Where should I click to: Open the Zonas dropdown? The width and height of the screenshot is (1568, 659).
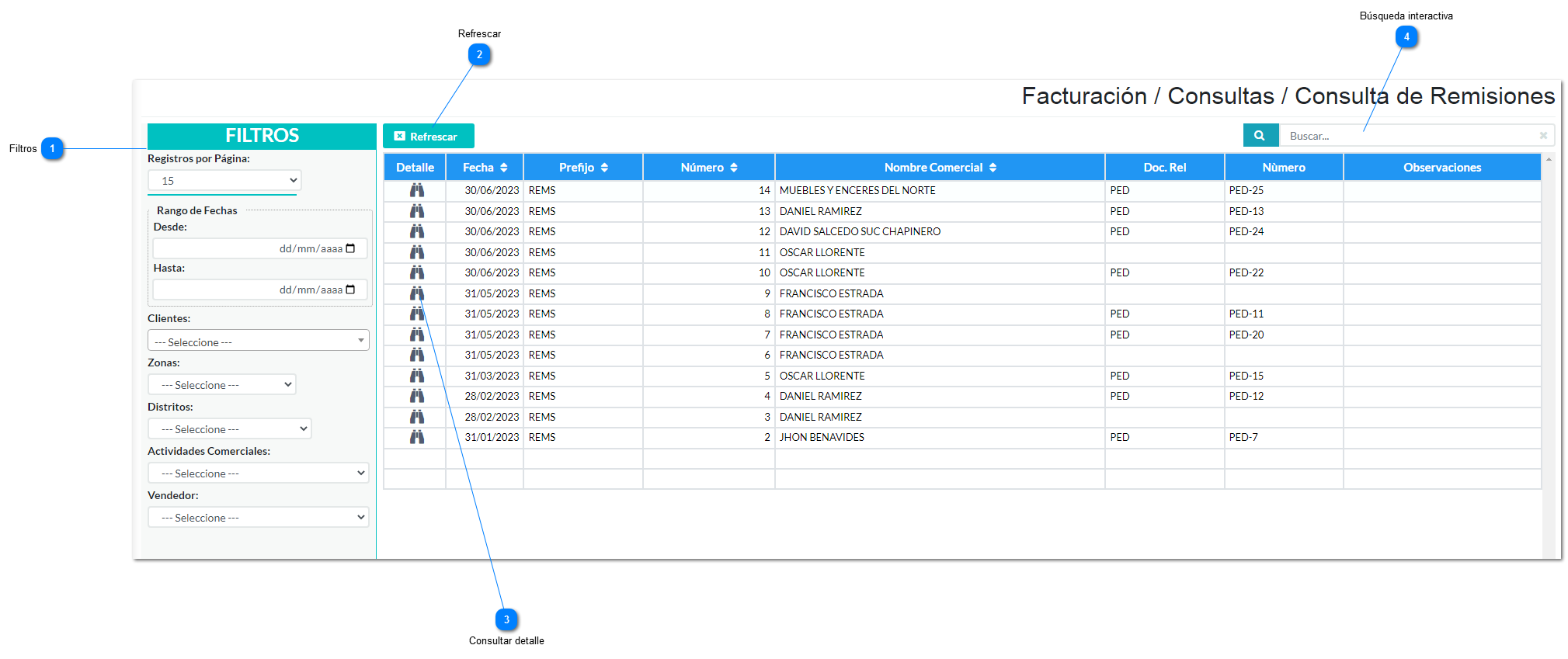tap(222, 384)
